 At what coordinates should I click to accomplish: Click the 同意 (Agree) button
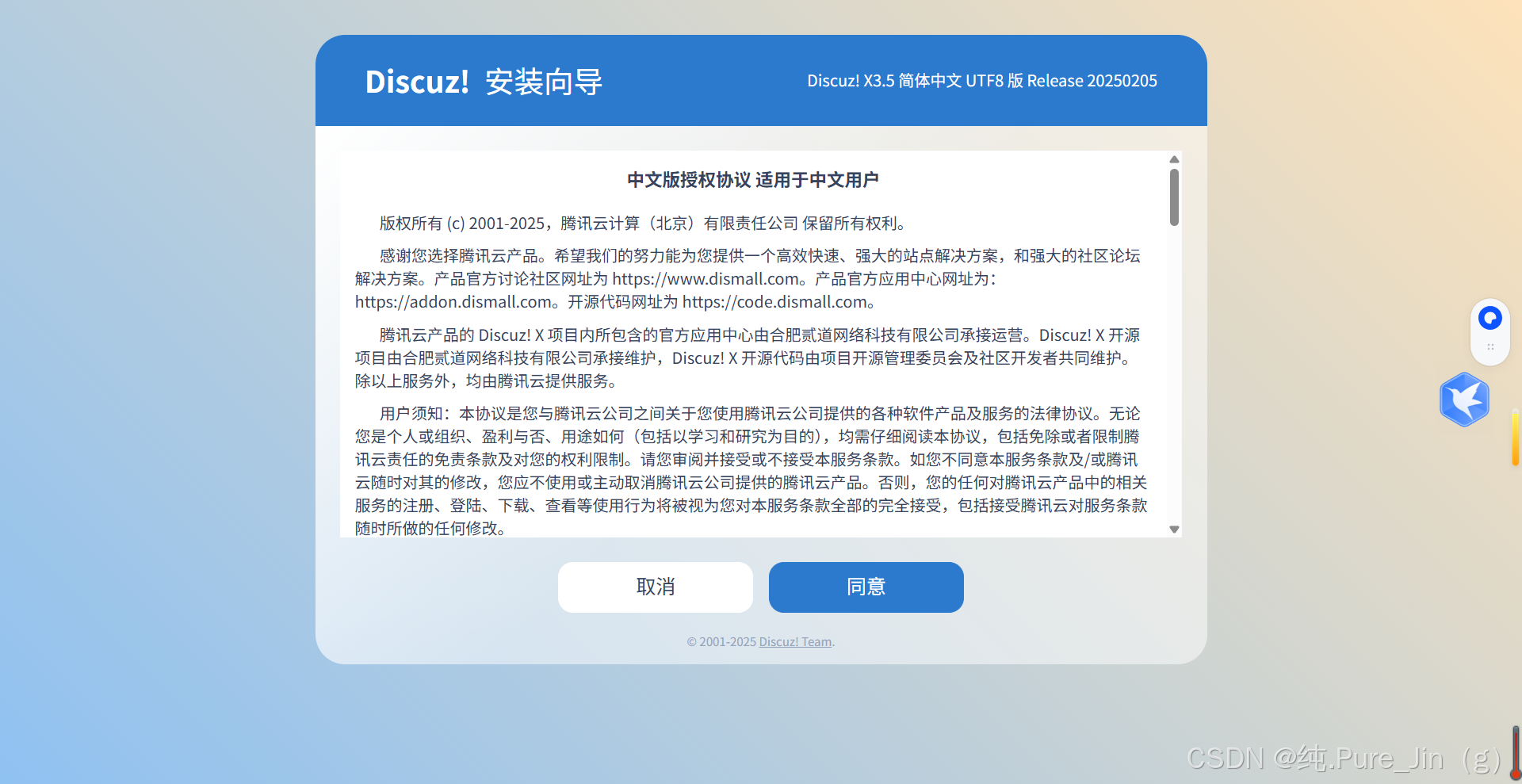pyautogui.click(x=866, y=587)
